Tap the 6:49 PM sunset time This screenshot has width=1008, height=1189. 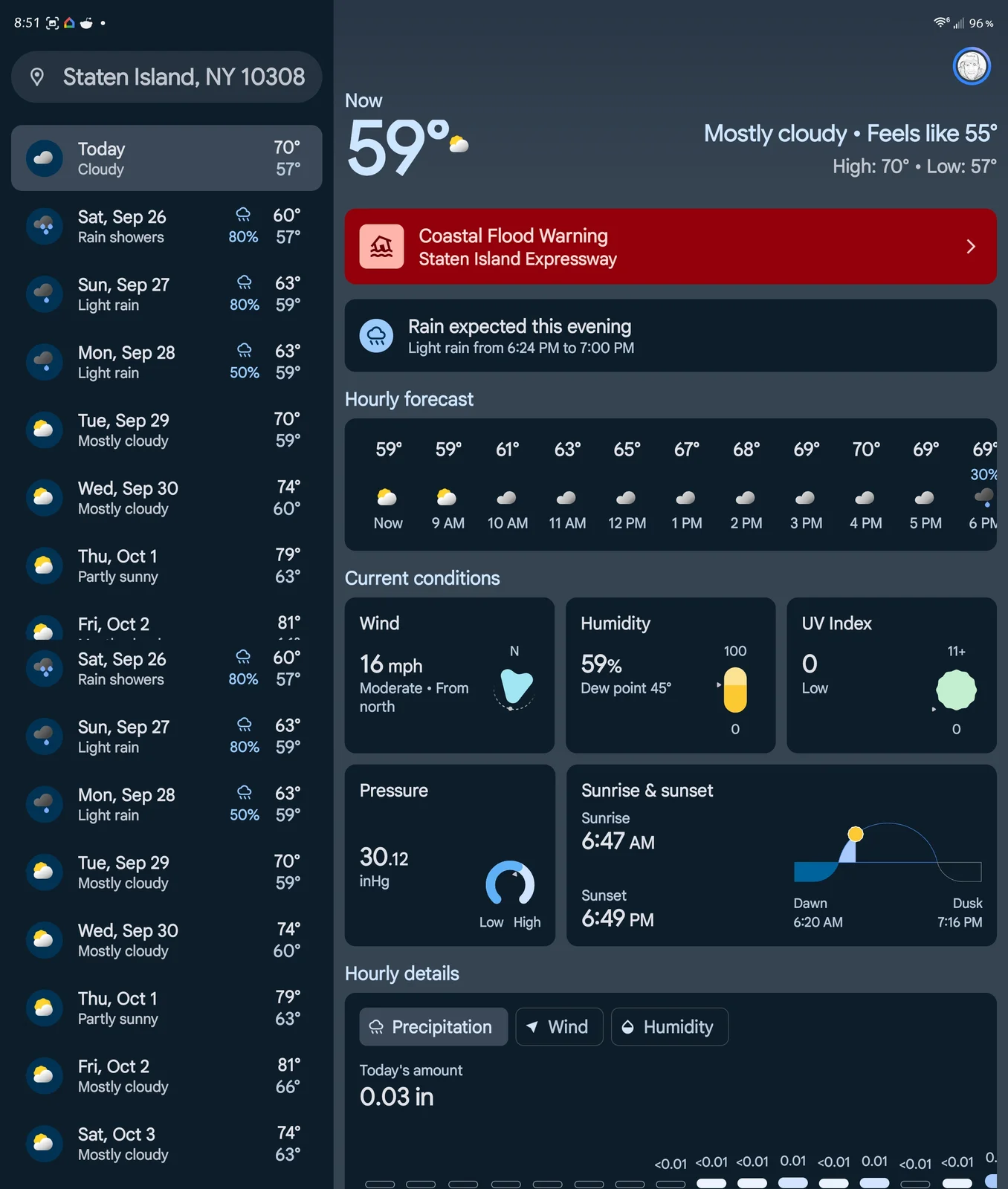[618, 919]
